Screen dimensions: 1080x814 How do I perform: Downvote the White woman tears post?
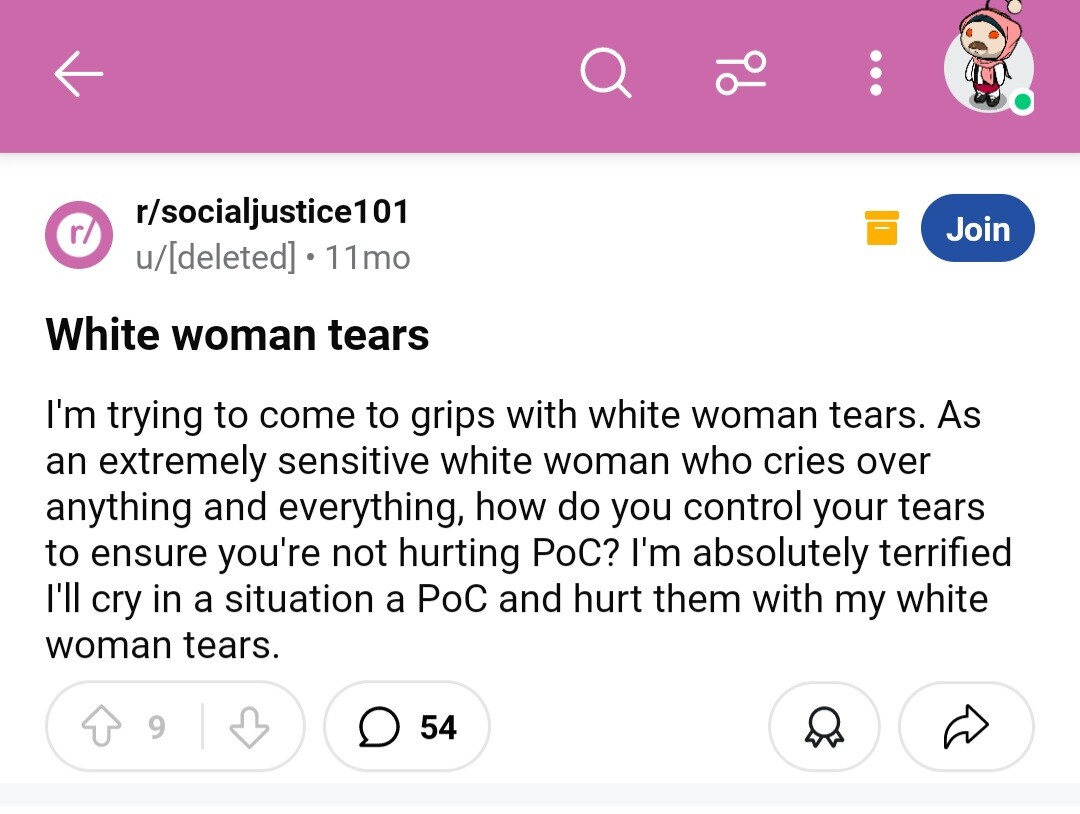pyautogui.click(x=249, y=727)
